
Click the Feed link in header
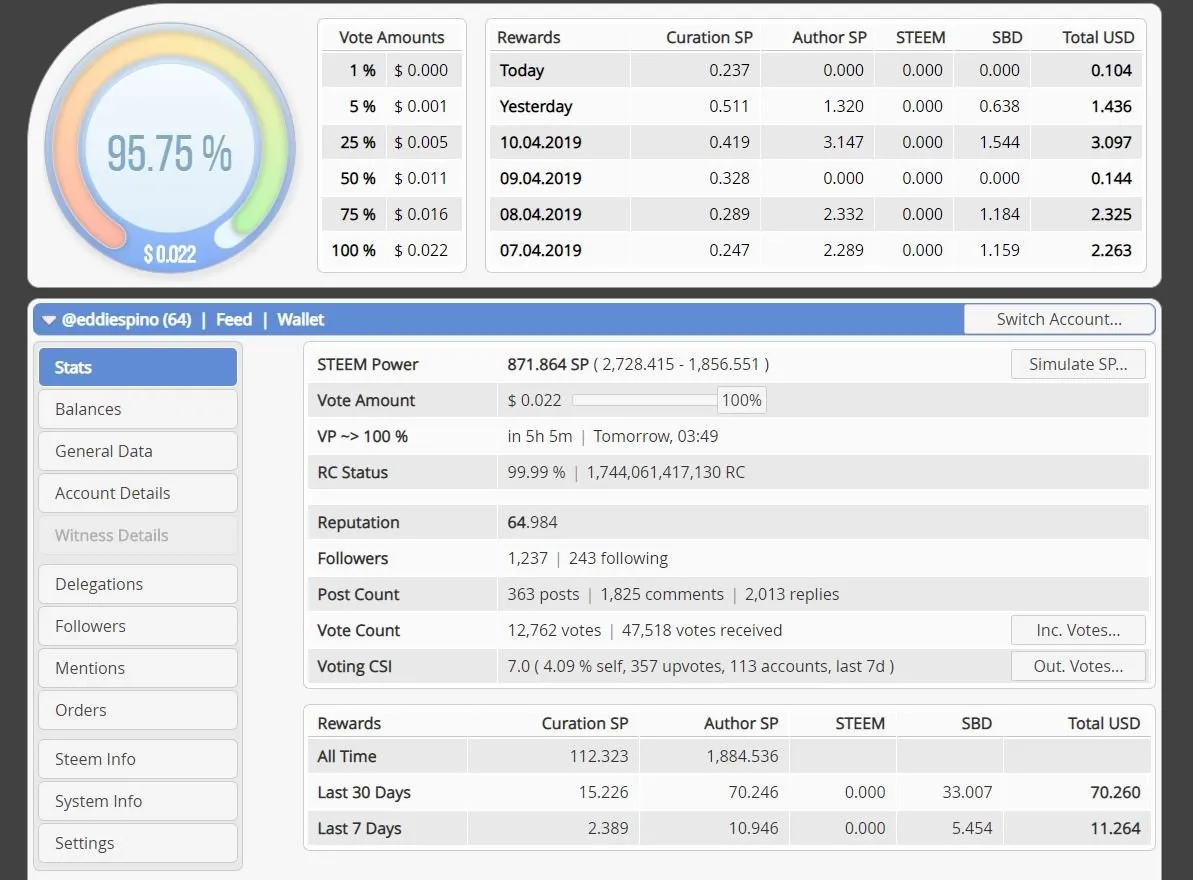(234, 320)
